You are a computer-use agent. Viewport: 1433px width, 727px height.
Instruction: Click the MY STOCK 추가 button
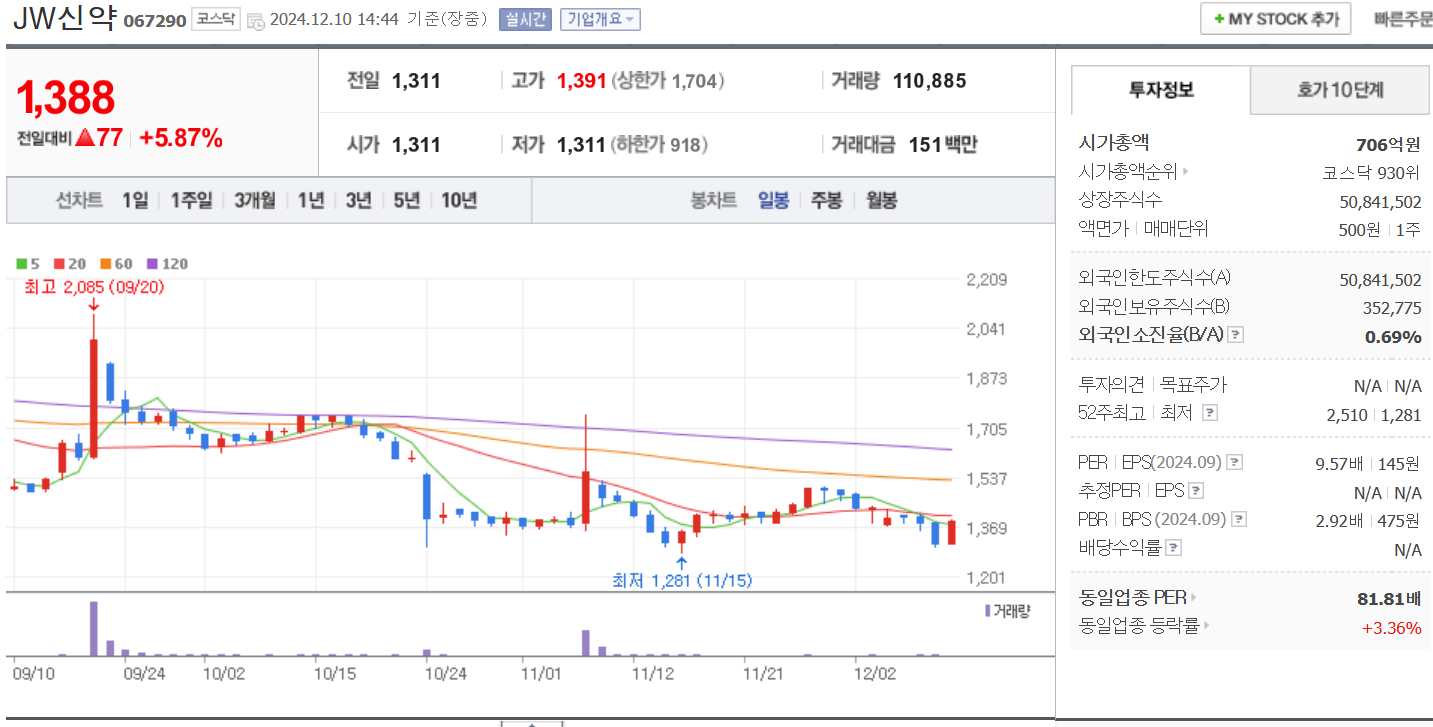[x=1275, y=18]
